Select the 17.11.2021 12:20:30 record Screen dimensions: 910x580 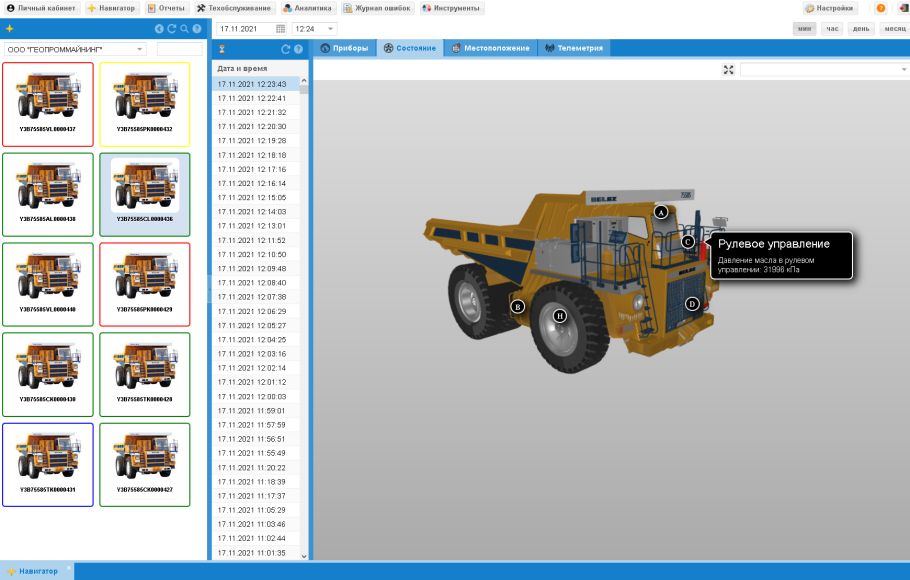(x=256, y=127)
